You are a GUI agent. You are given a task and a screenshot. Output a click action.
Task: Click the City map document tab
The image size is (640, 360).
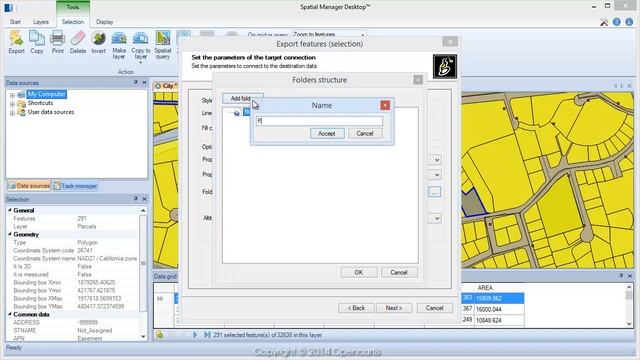(x=166, y=86)
